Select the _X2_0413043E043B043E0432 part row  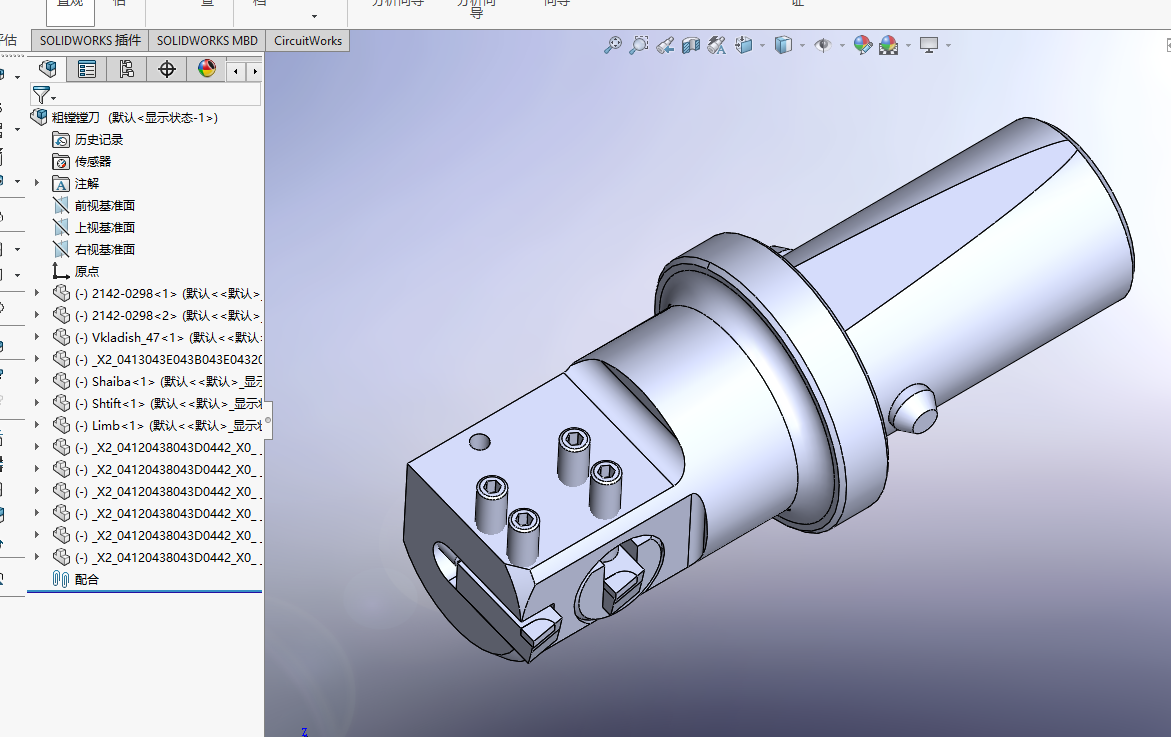point(157,359)
